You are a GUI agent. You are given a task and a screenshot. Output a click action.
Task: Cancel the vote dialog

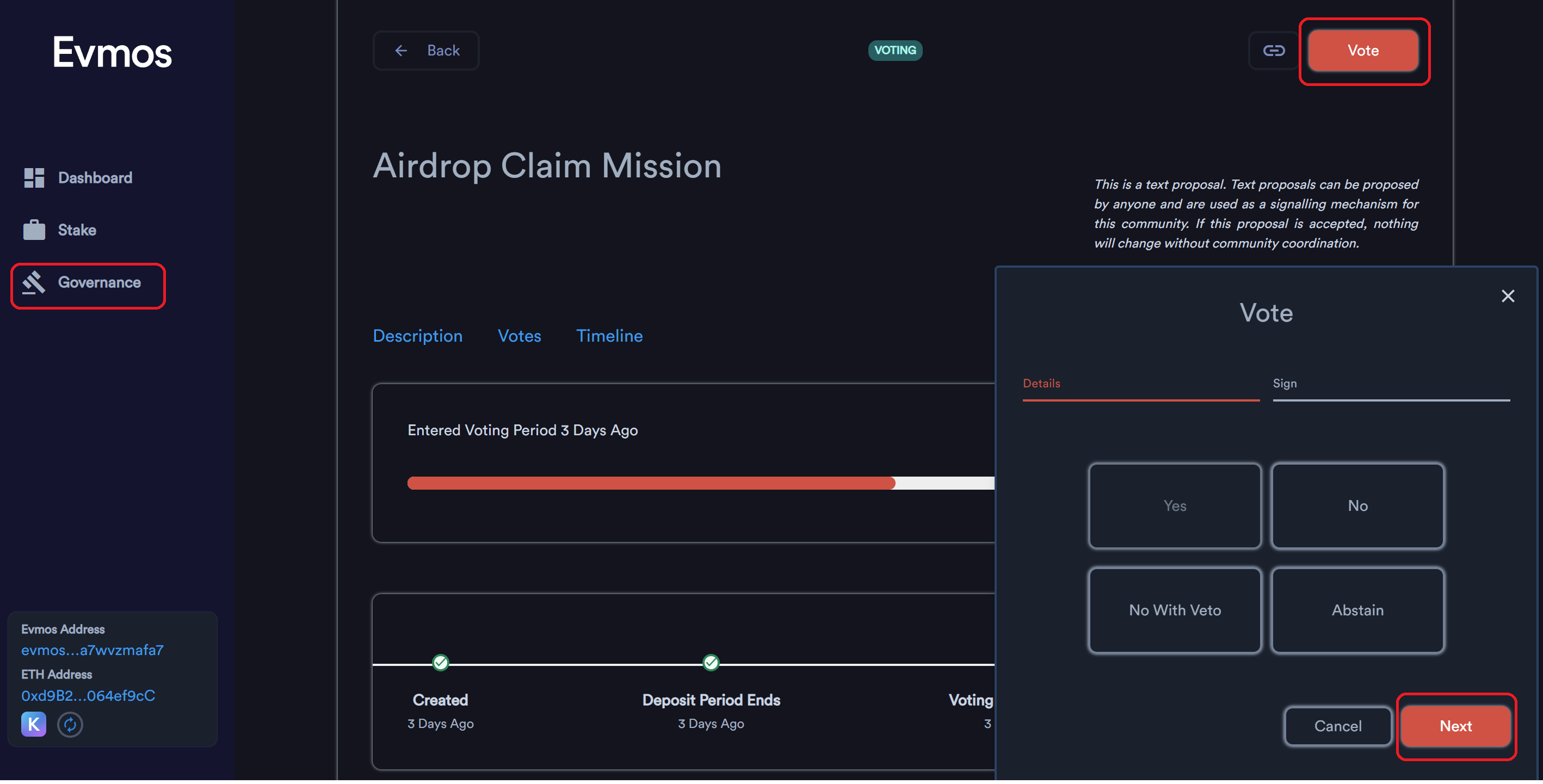click(1337, 726)
